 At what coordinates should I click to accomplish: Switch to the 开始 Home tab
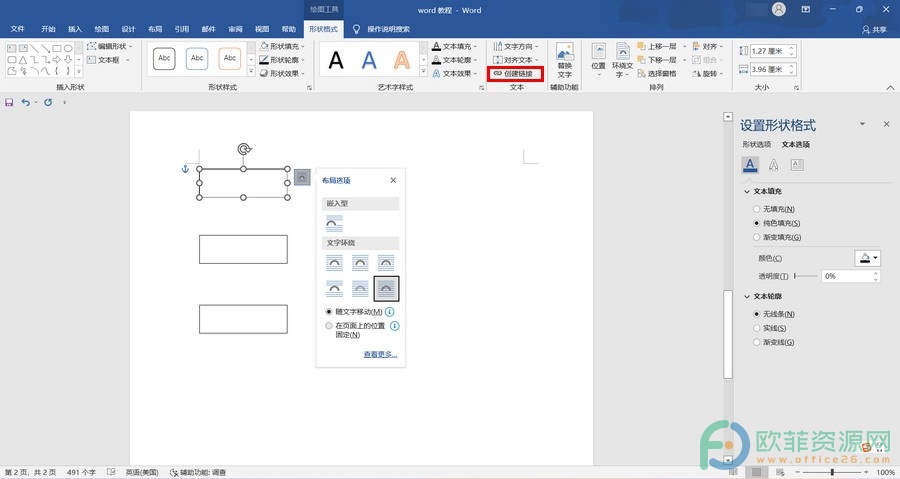coord(48,29)
